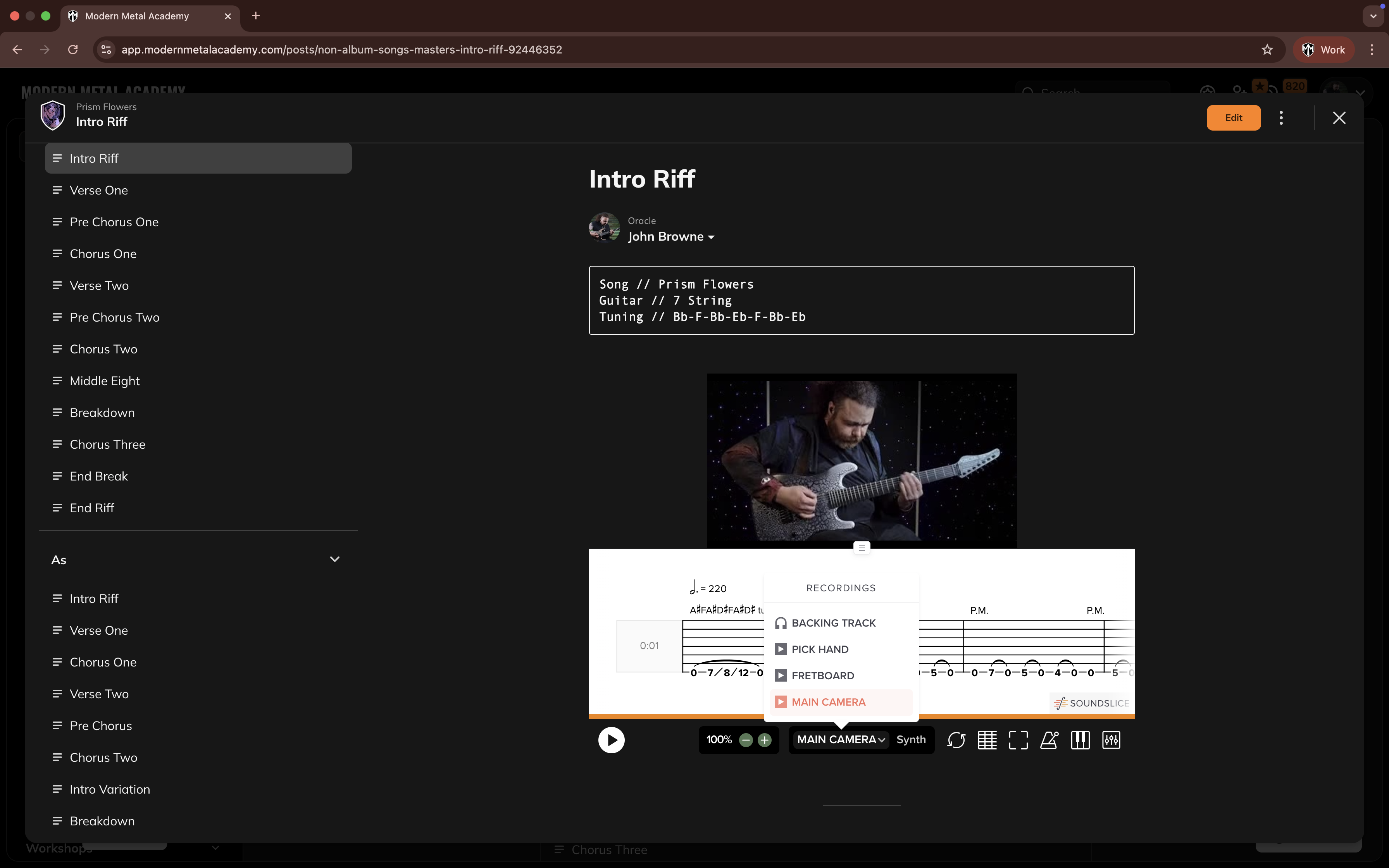
Task: Open the mixer settings icon
Action: 1111,740
